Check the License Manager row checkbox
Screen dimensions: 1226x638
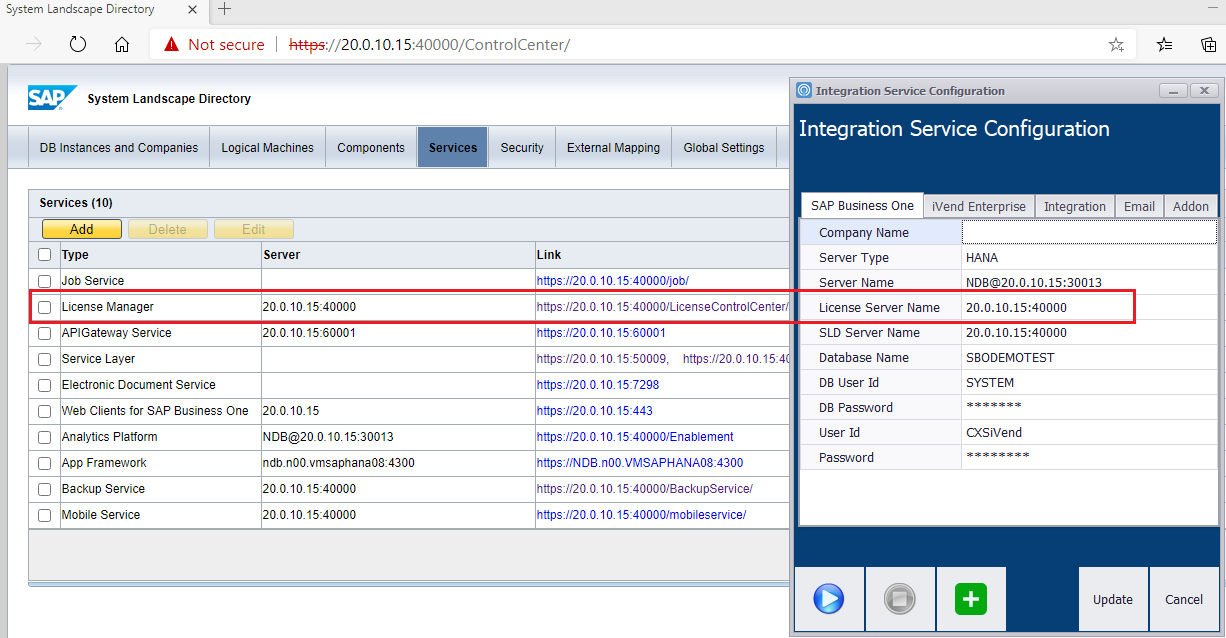44,307
